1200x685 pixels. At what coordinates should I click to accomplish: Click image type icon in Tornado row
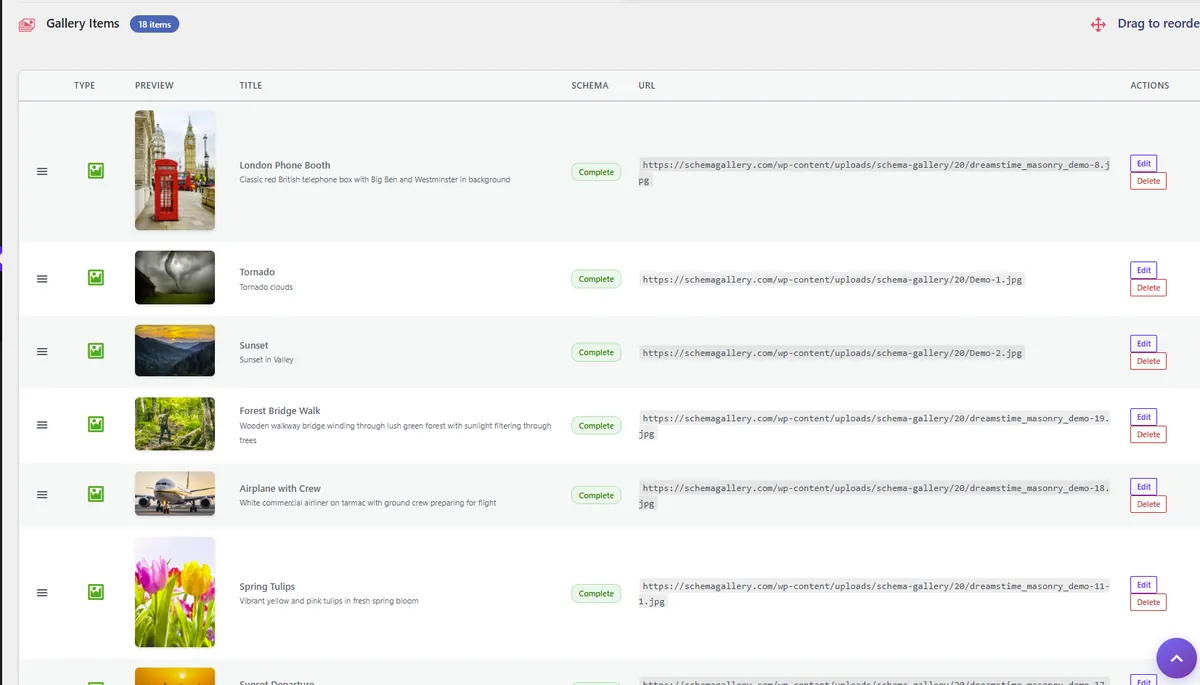tap(96, 278)
